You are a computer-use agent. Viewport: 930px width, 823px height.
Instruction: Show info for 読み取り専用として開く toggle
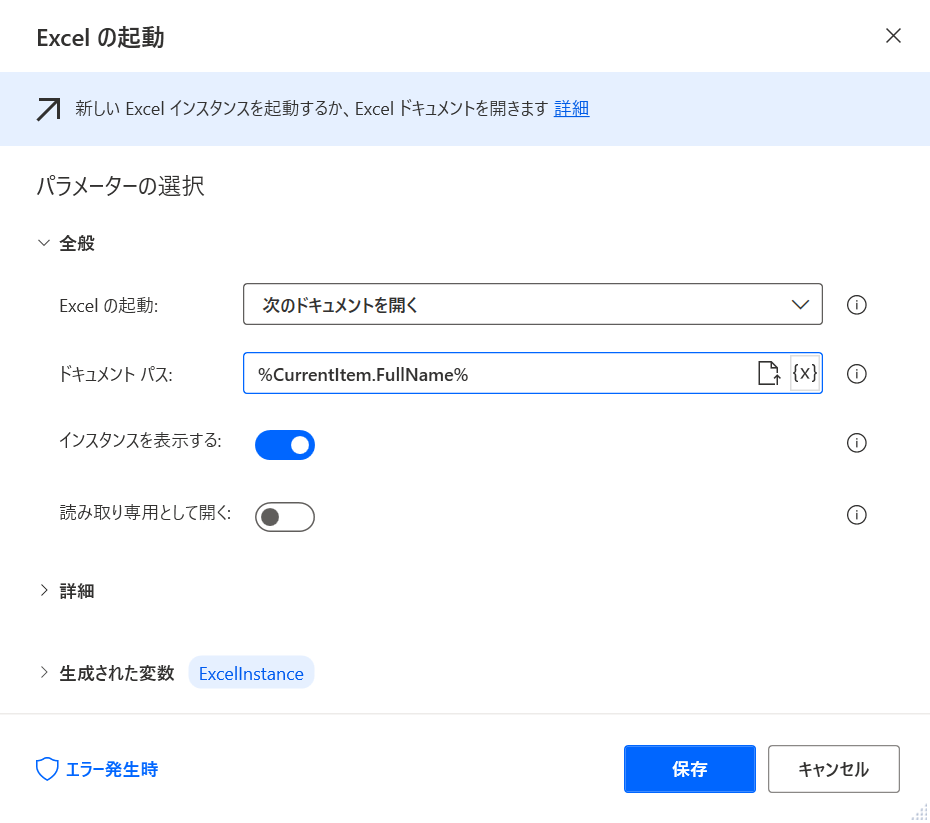pos(856,515)
